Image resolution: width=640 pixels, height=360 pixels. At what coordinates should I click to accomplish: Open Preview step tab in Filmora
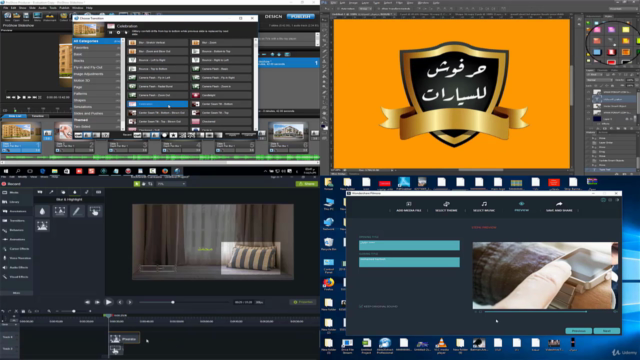522,207
